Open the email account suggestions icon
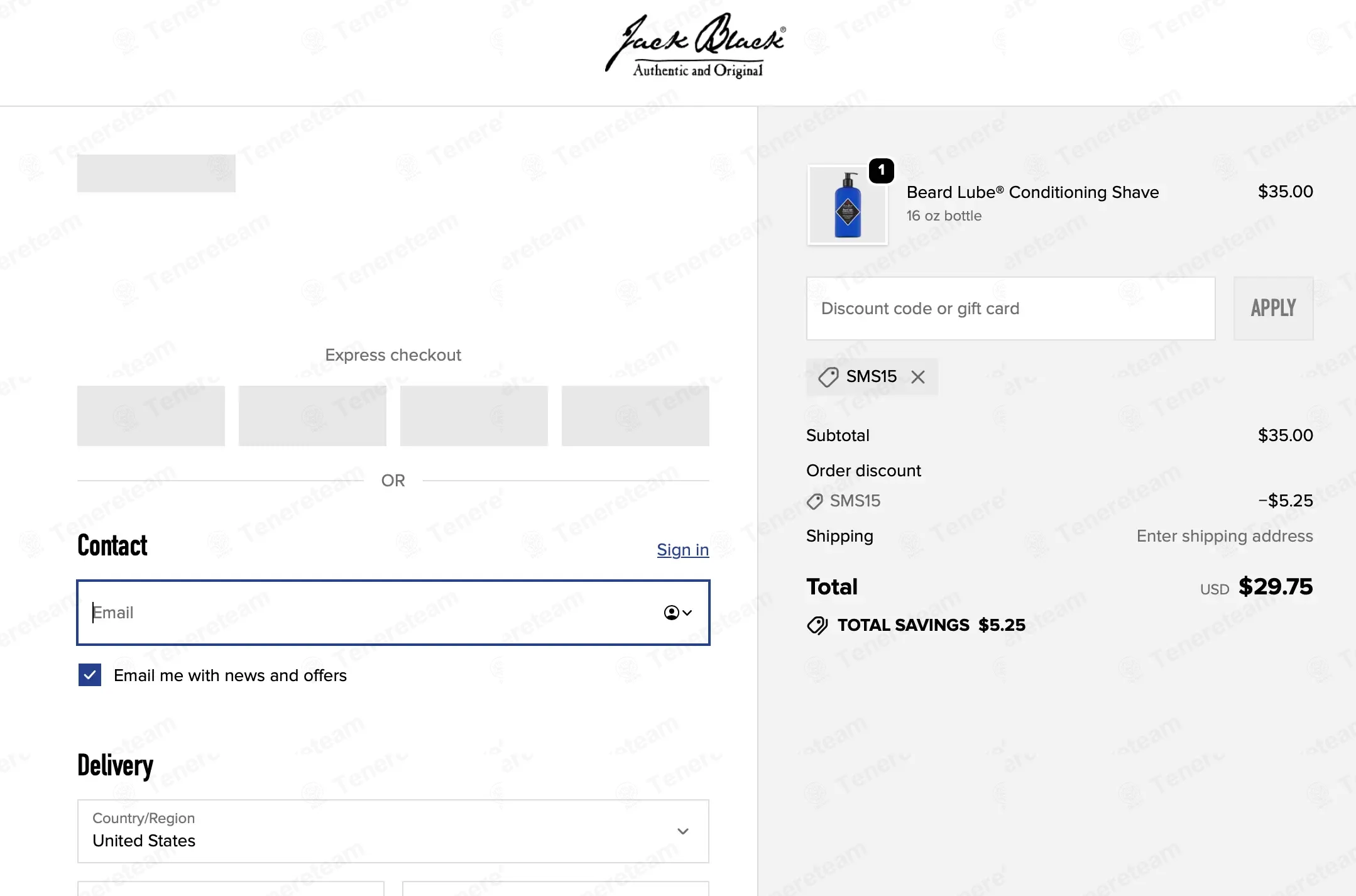Viewport: 1356px width, 896px height. click(x=678, y=613)
